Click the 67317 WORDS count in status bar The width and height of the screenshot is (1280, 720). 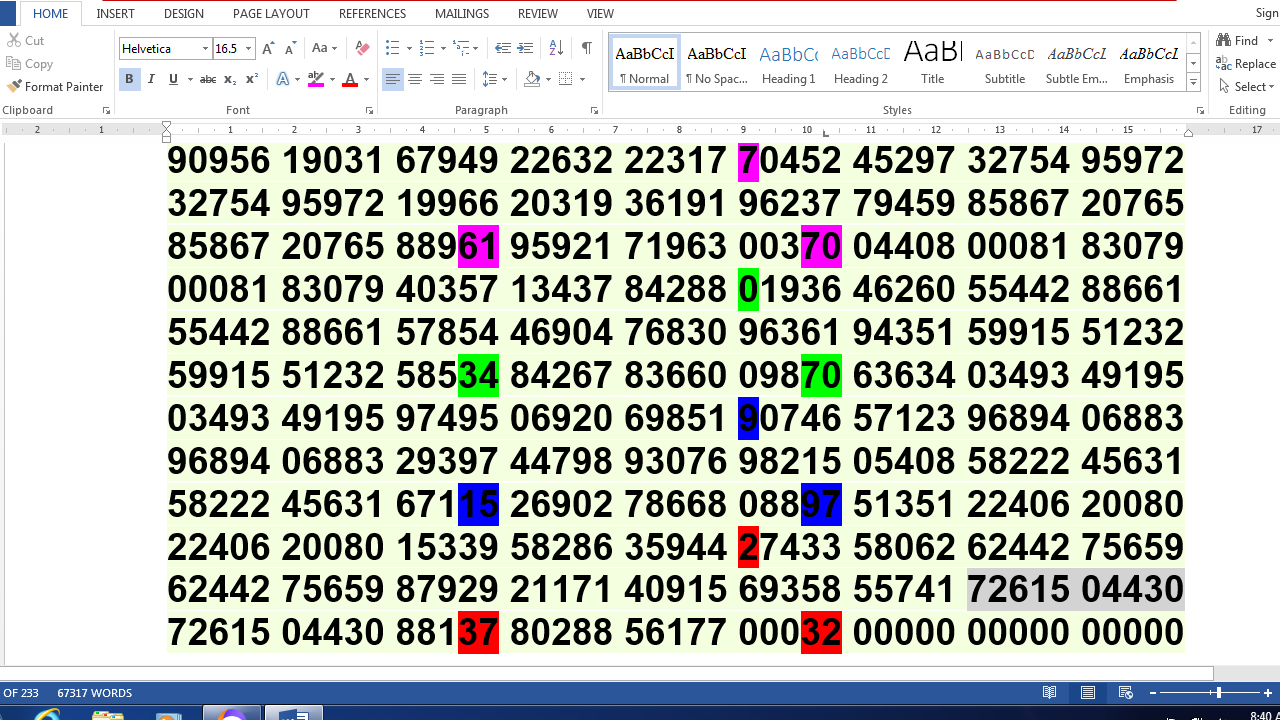pos(95,693)
